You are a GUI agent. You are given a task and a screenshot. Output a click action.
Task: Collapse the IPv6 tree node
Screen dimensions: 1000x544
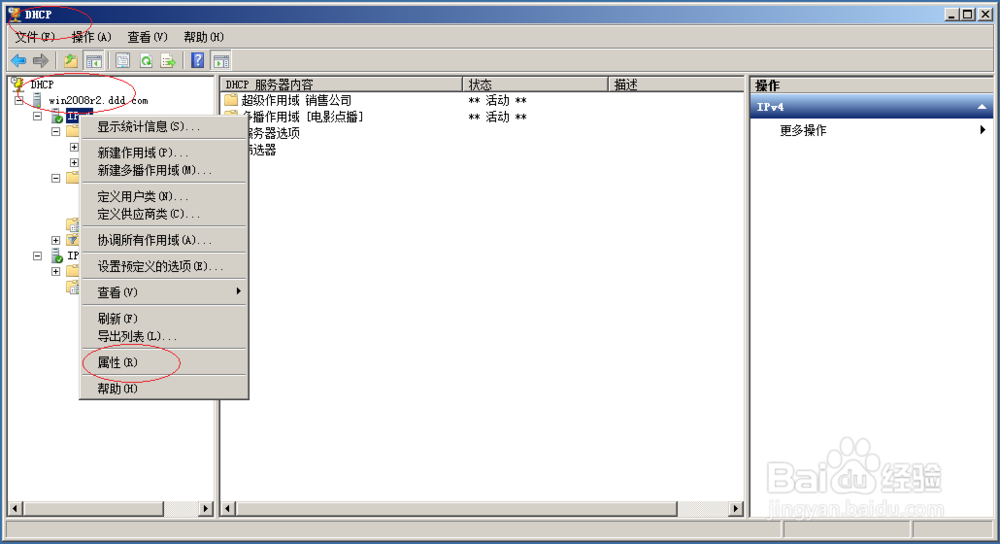(38, 256)
